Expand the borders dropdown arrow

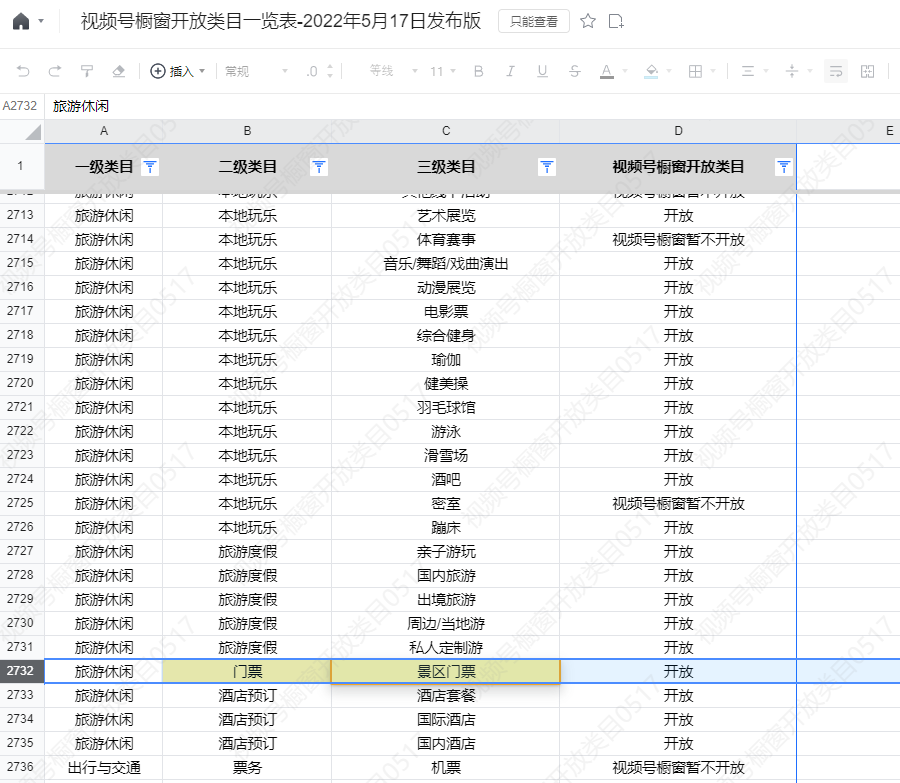tap(713, 71)
